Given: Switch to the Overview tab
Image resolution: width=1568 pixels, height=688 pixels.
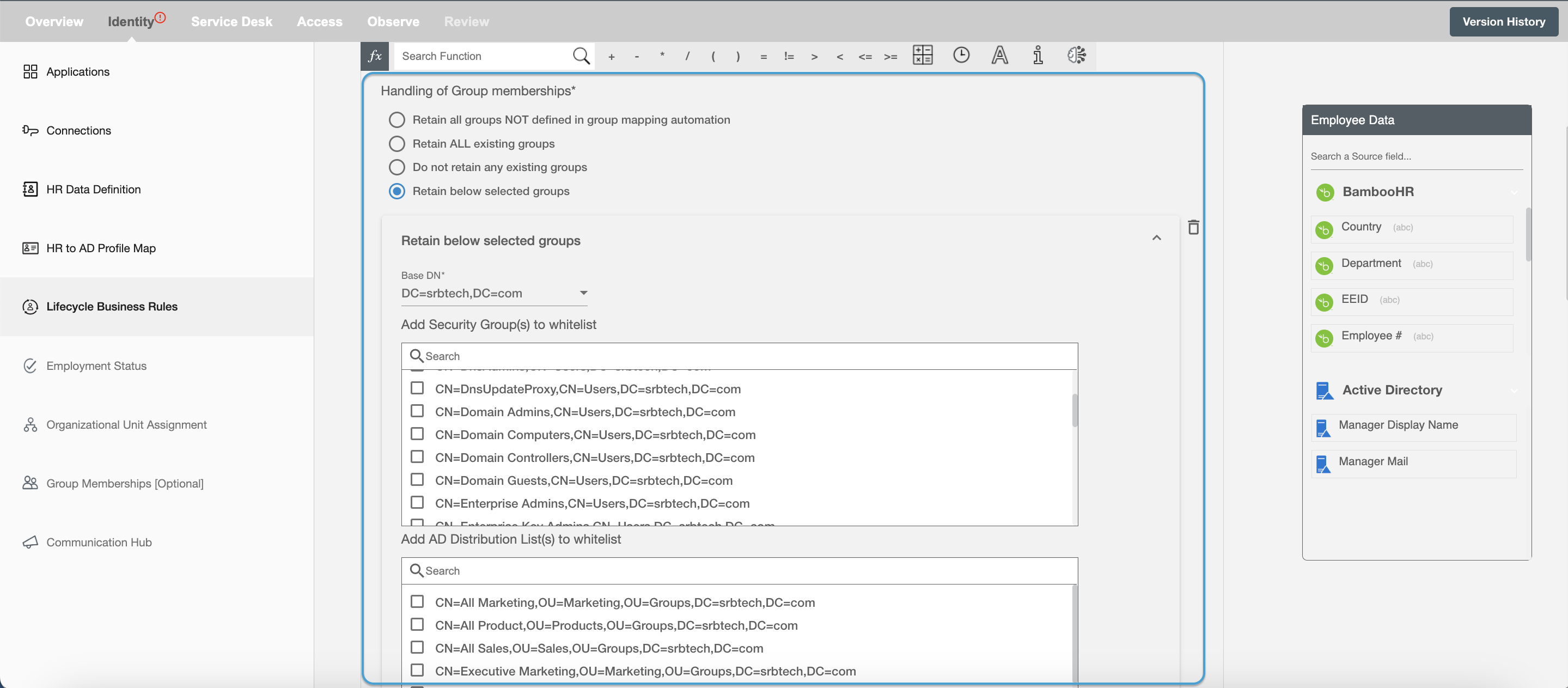Looking at the screenshot, I should tap(53, 20).
